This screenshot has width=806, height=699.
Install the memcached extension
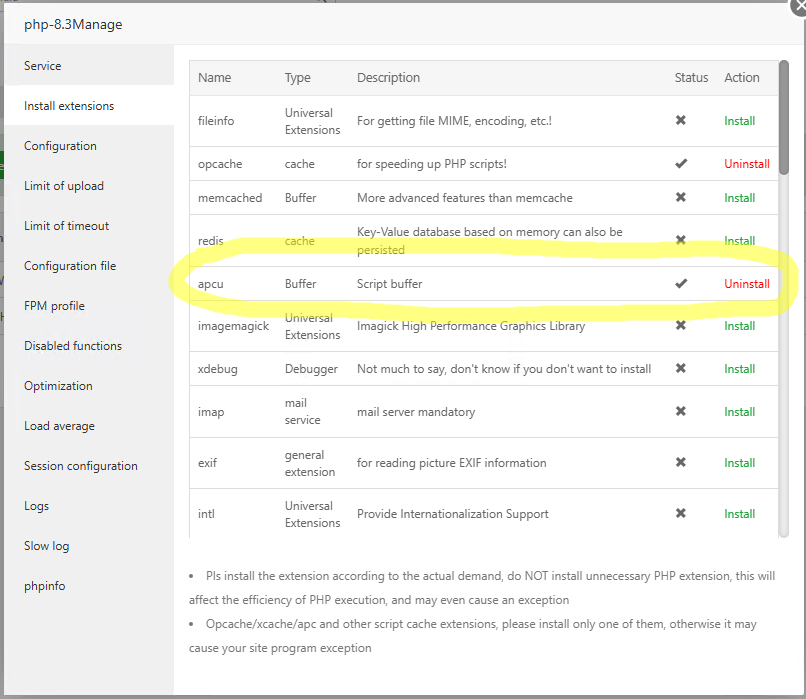[739, 198]
